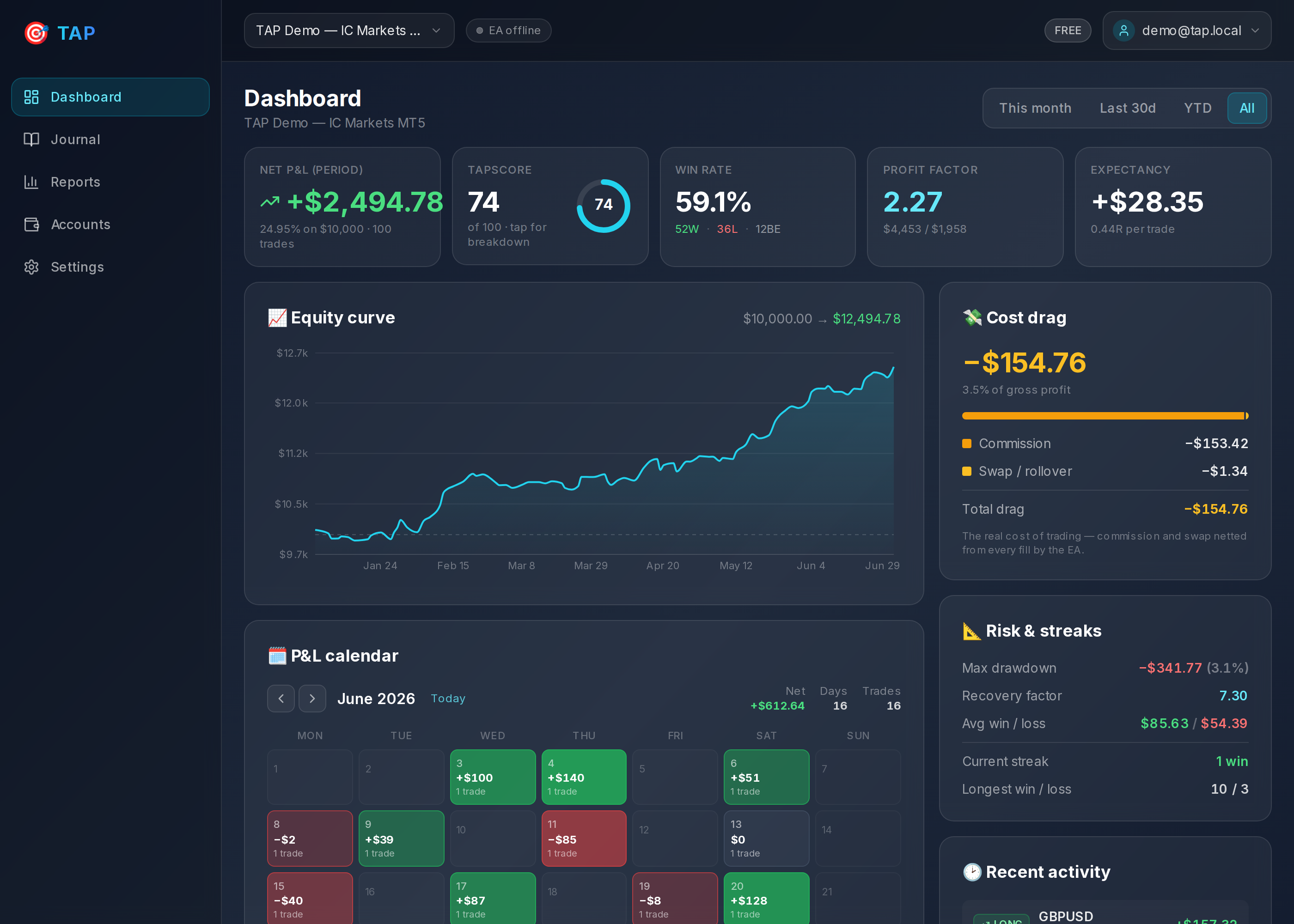
Task: Select the This month period toggle
Action: click(1035, 108)
